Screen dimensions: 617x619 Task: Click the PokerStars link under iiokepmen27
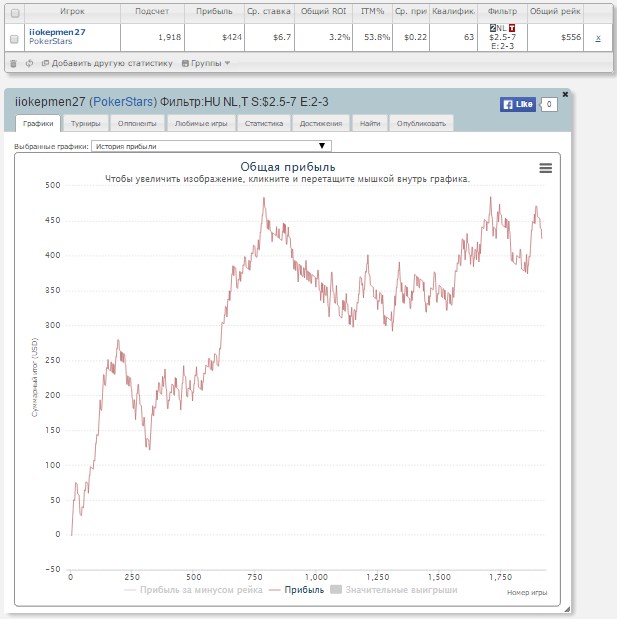click(x=51, y=41)
